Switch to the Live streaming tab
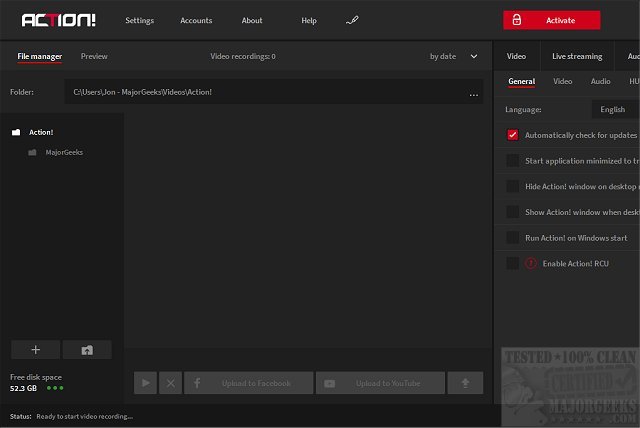This screenshot has height=428, width=640. click(577, 57)
